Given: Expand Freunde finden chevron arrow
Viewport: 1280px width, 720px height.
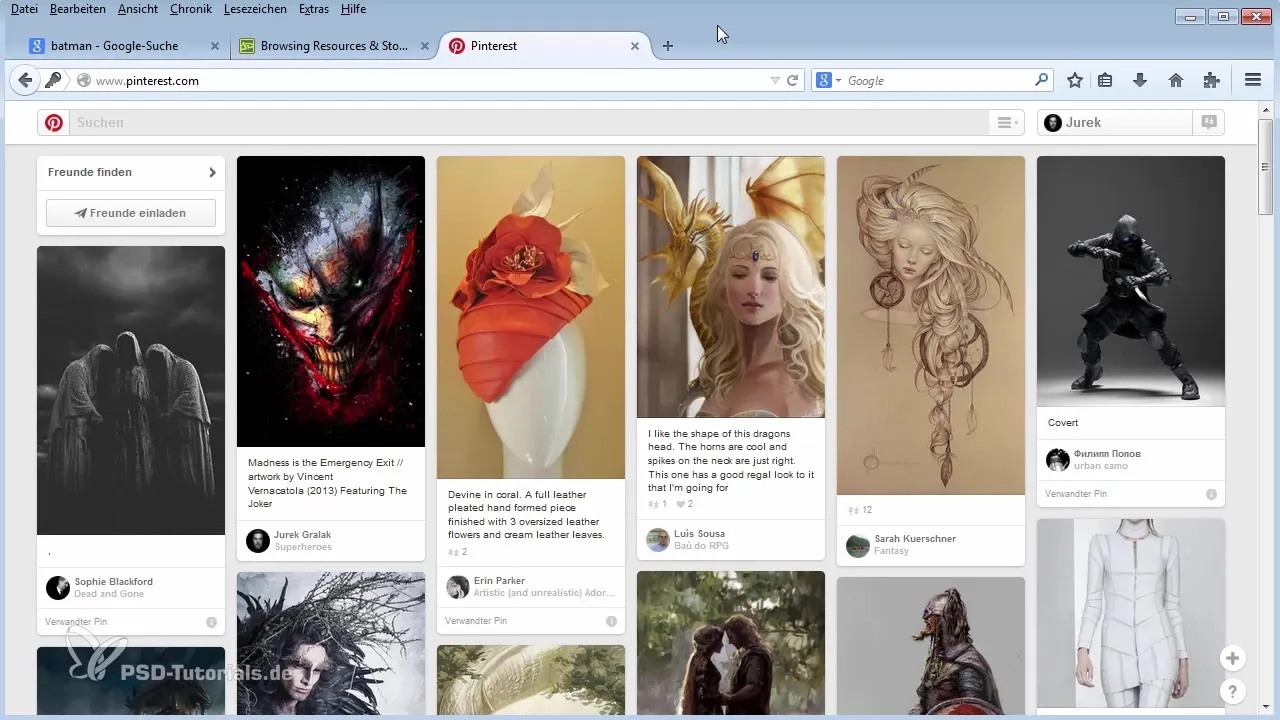Looking at the screenshot, I should click(x=212, y=172).
